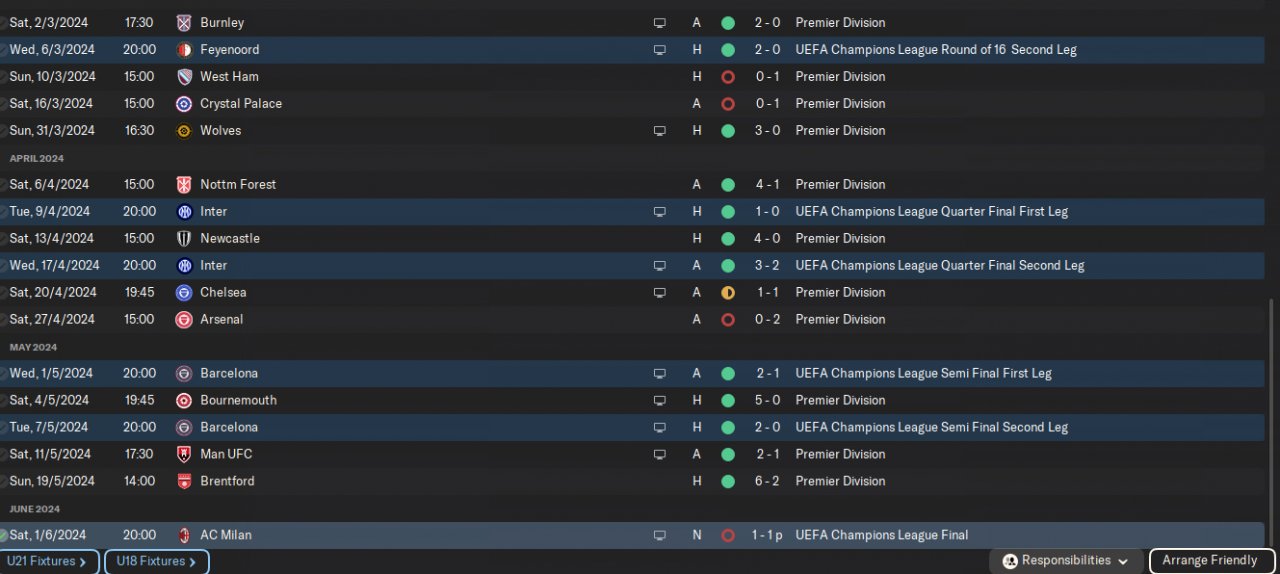Click the vertical scrollbar on the fixtures list
Viewport: 1280px width, 574px height.
pyautogui.click(x=1272, y=420)
